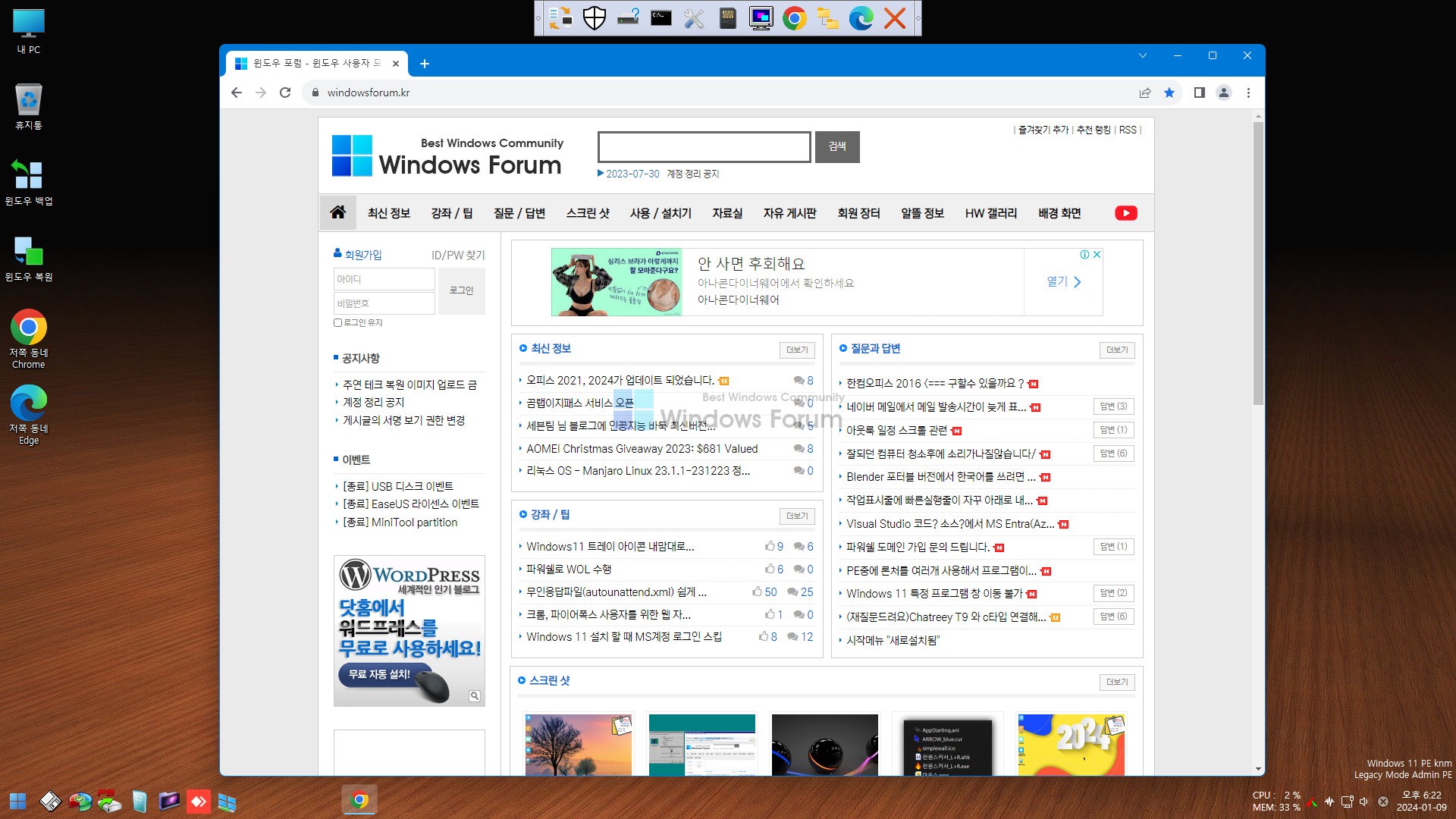Image resolution: width=1456 pixels, height=819 pixels.
Task: Click Chrome running app on taskbar
Action: coord(359,800)
